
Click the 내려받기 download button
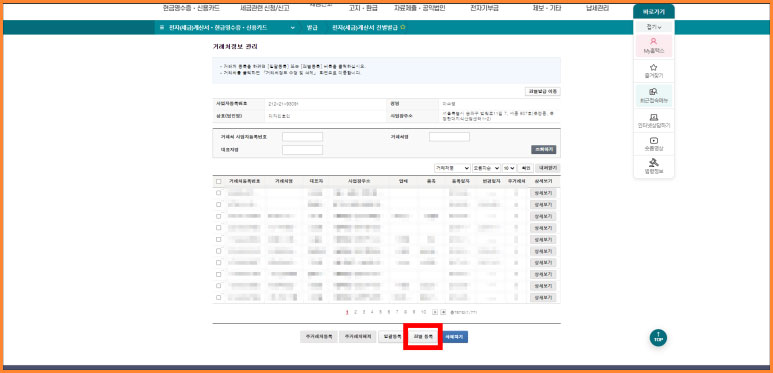pos(547,168)
